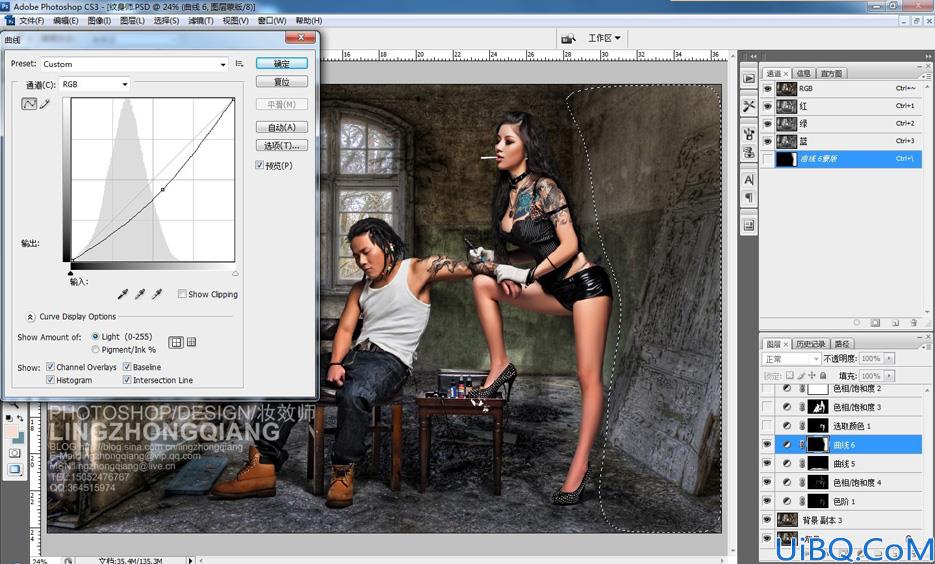The height and width of the screenshot is (564, 935).
Task: Open the Channels panel flyout menu
Action: point(926,76)
